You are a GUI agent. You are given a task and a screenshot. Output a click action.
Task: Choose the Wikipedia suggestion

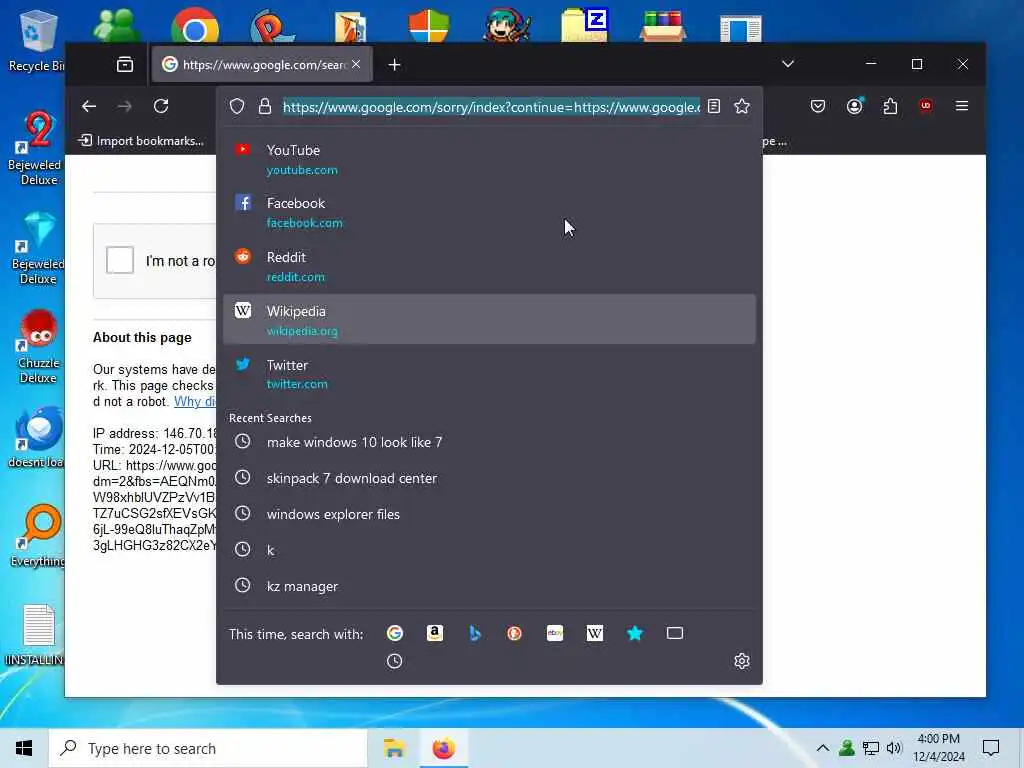(489, 319)
